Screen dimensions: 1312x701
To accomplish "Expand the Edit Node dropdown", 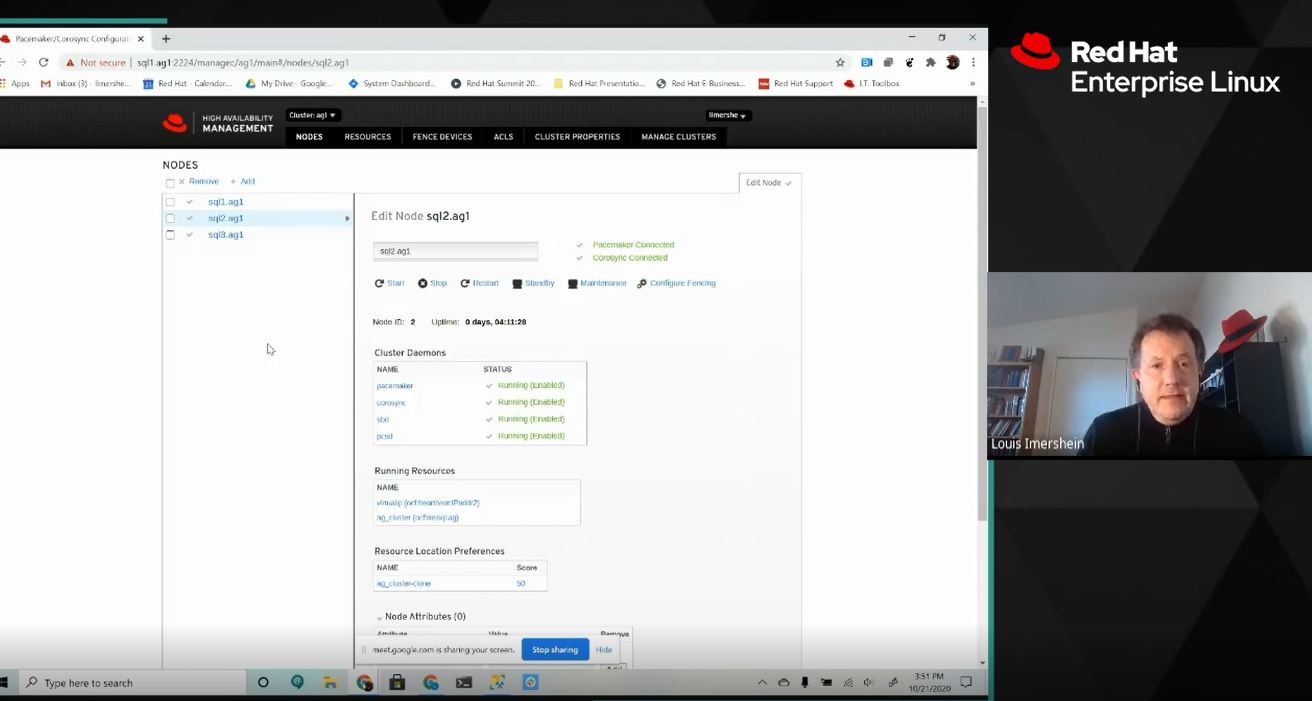I will click(769, 183).
